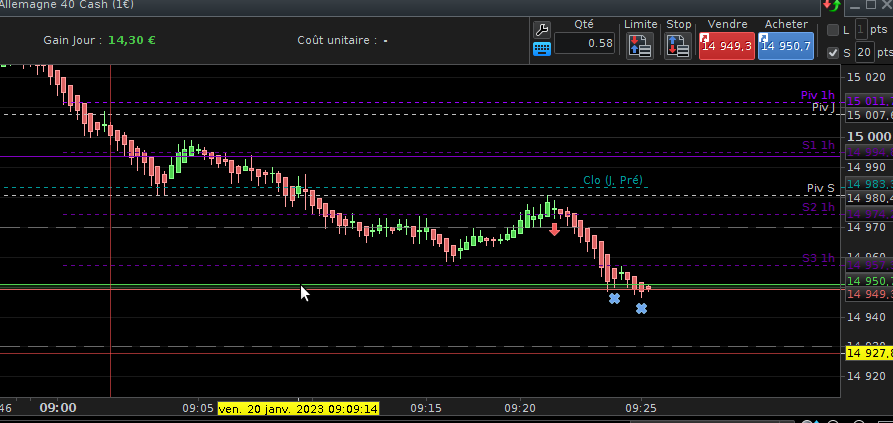Click the Coût unitaire label
Image resolution: width=893 pixels, height=423 pixels.
pos(337,40)
